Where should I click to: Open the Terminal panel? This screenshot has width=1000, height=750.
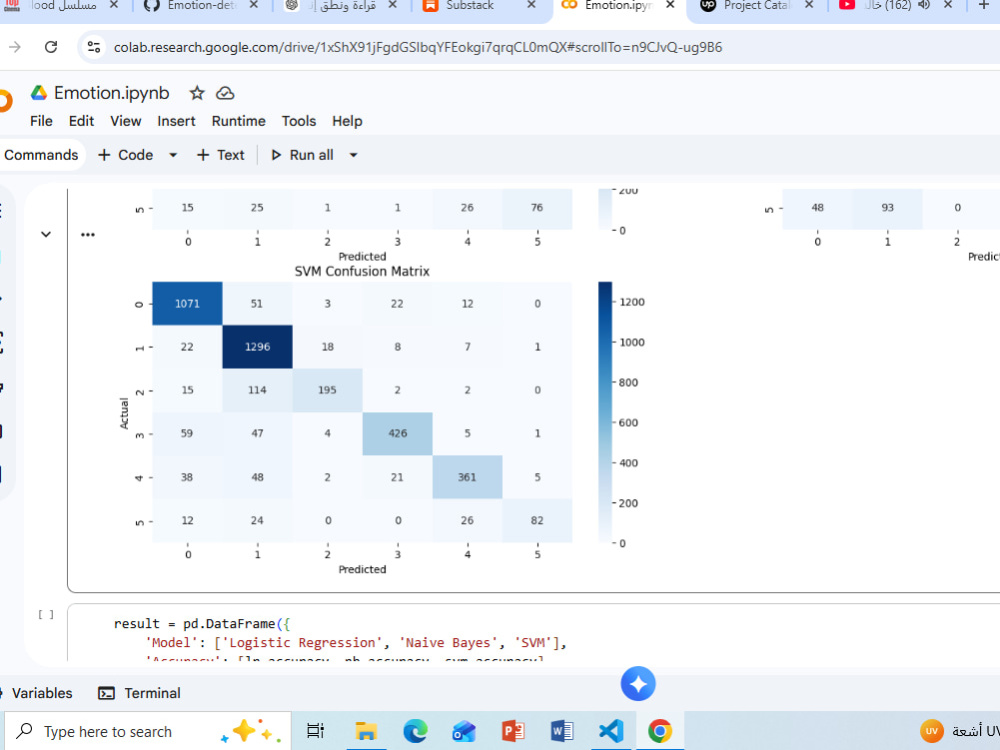[139, 693]
